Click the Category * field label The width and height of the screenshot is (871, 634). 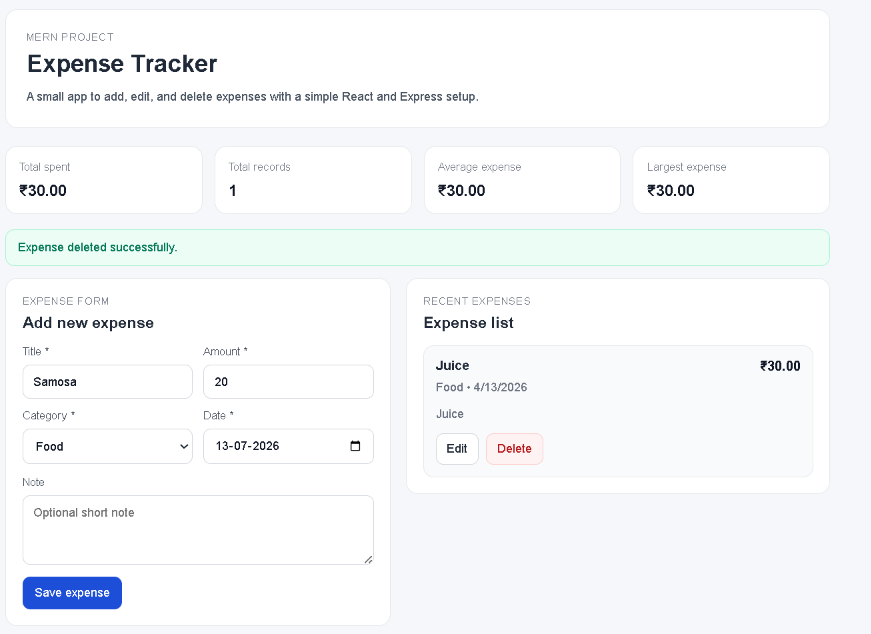(x=49, y=416)
